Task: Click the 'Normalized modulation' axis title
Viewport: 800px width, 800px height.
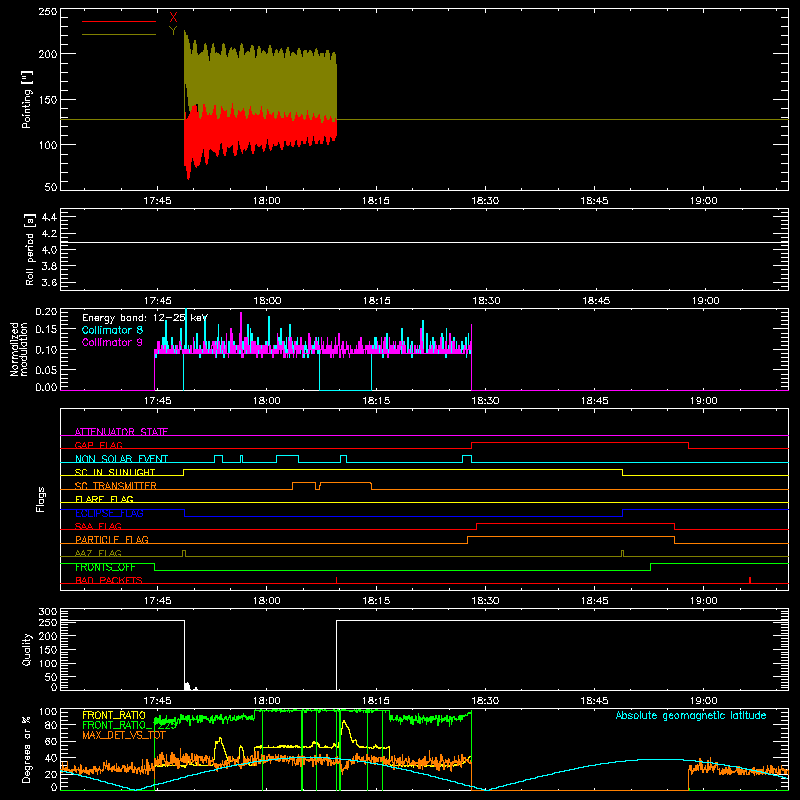Action: point(19,349)
